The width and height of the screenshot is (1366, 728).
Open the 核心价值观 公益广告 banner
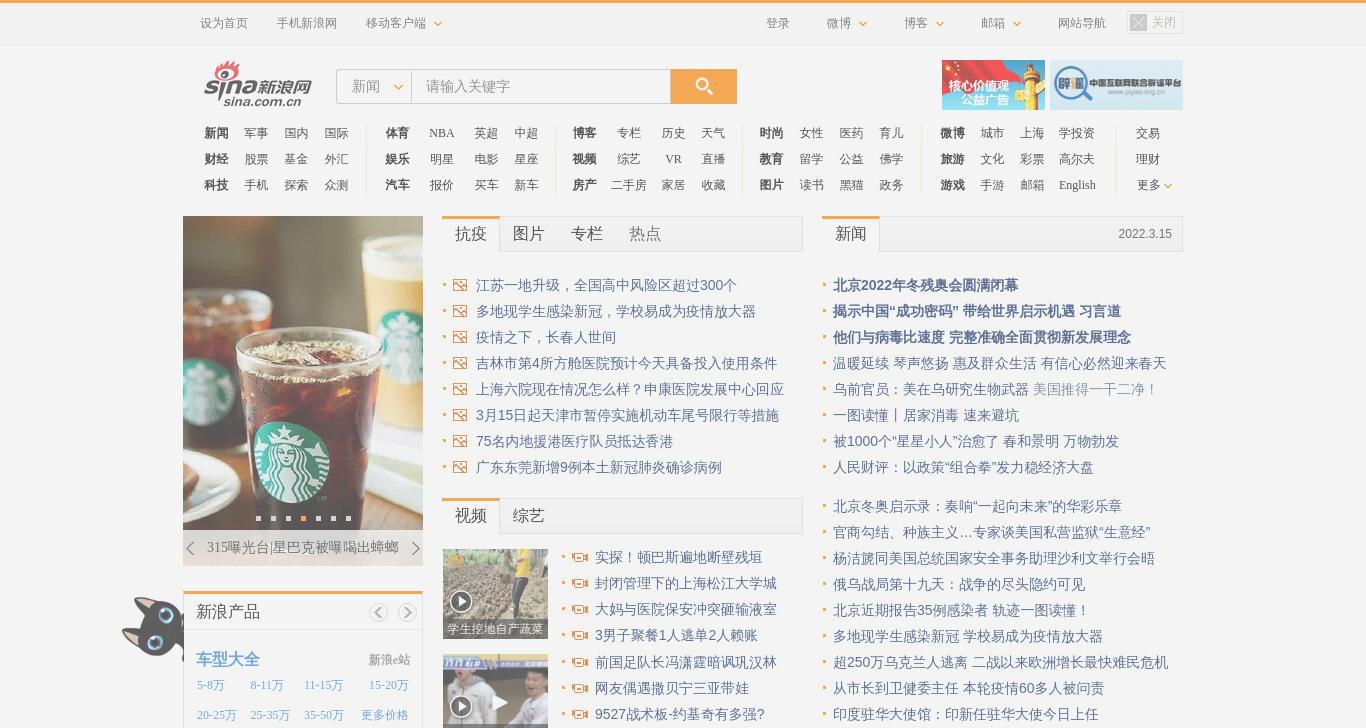point(993,85)
